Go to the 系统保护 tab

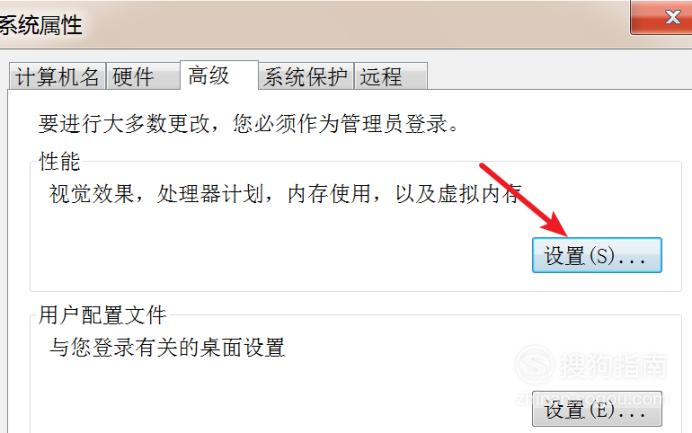[305, 76]
